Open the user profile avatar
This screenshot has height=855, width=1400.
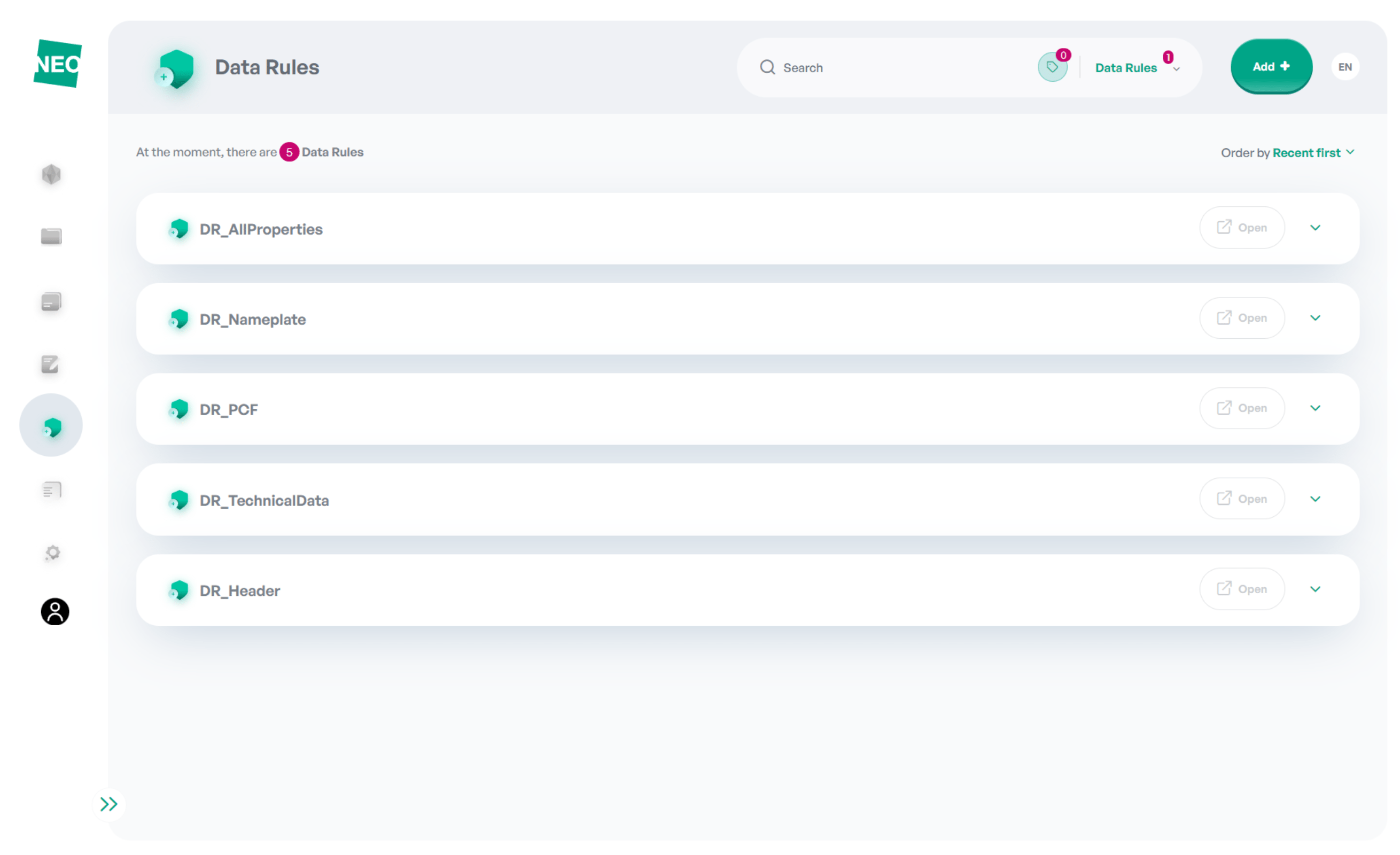(x=55, y=612)
